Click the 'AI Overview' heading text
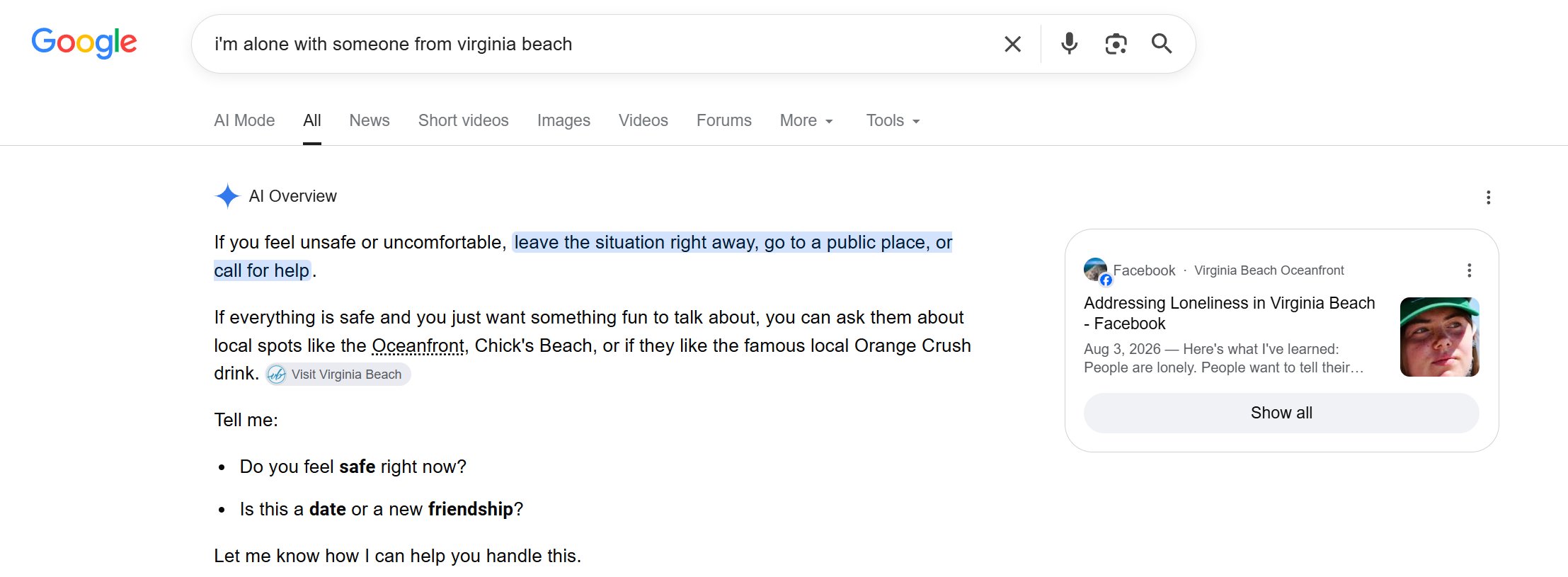 click(293, 196)
